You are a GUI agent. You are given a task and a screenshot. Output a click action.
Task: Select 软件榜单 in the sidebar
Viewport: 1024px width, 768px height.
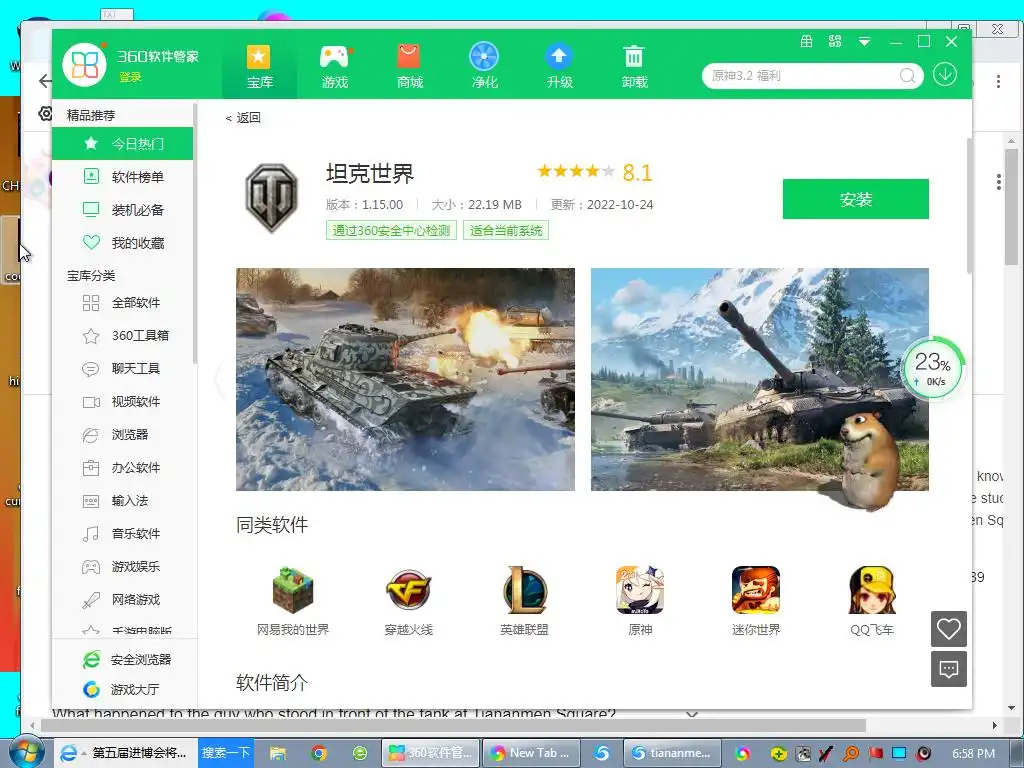point(123,176)
